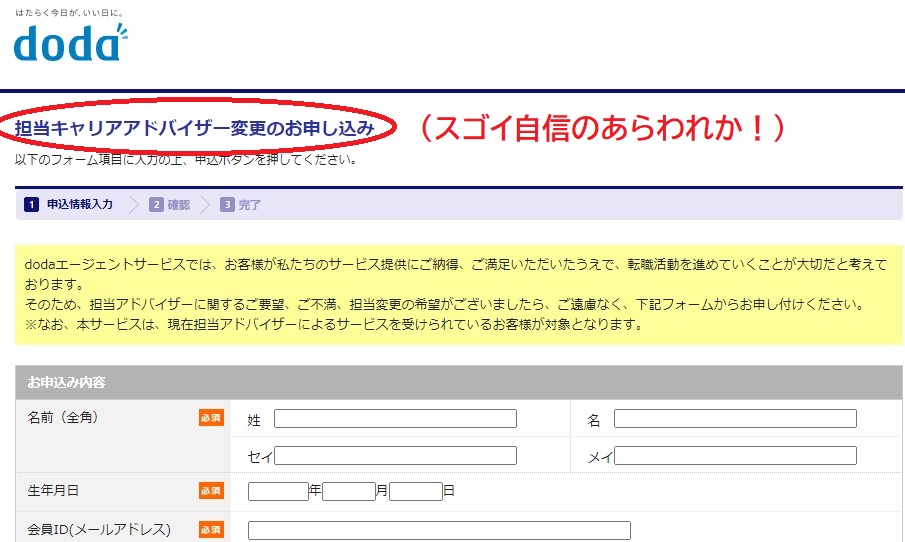This screenshot has height=542, width=905.
Task: Focus the セイ katakana input field
Action: click(x=395, y=455)
